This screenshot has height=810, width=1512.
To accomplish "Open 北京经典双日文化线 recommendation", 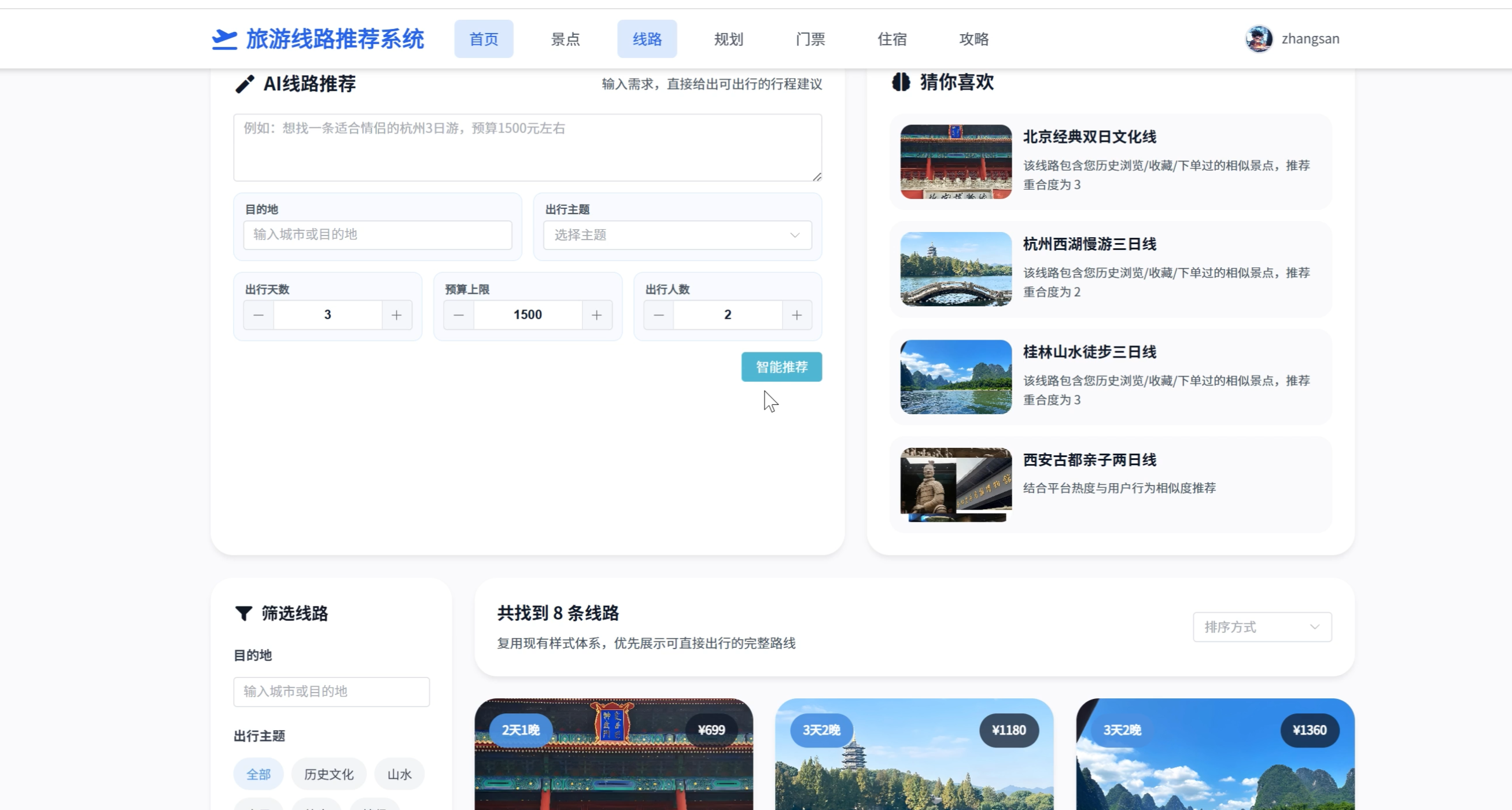I will (x=1089, y=137).
